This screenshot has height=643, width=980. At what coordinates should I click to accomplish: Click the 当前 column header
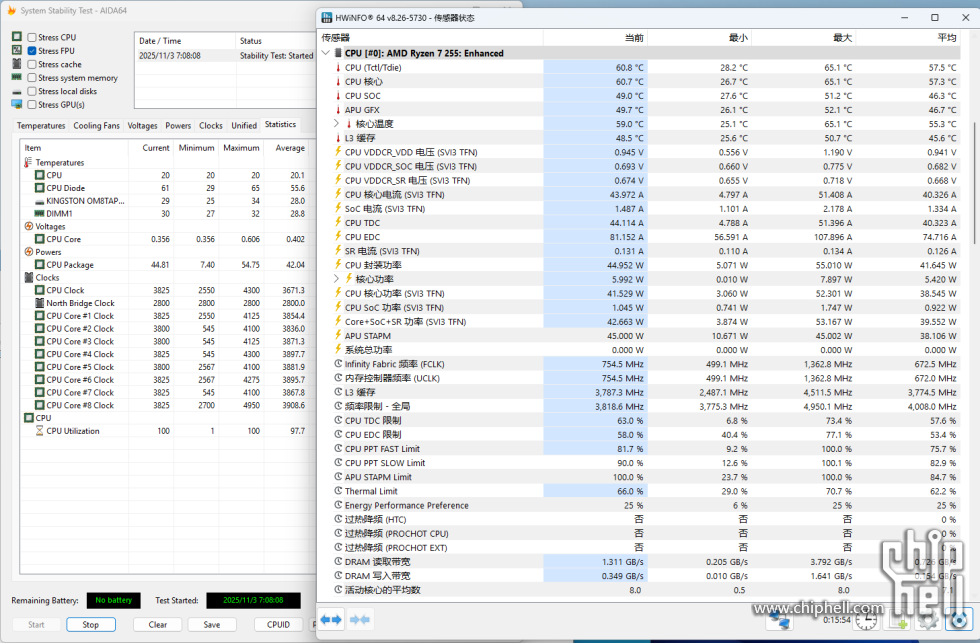[634, 37]
